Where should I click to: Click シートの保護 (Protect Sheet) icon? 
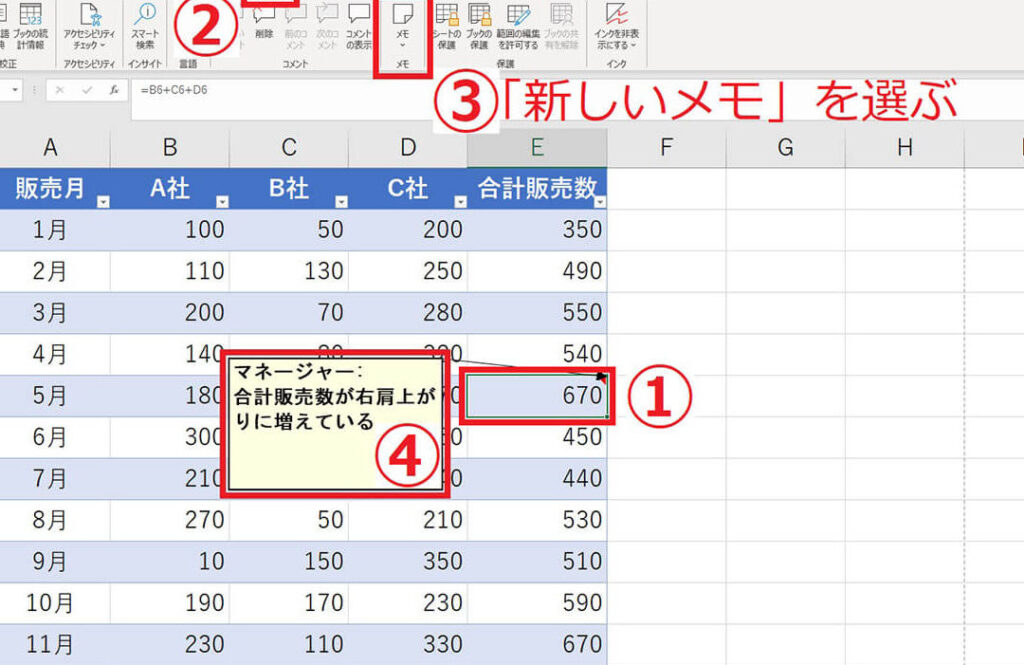point(446,26)
